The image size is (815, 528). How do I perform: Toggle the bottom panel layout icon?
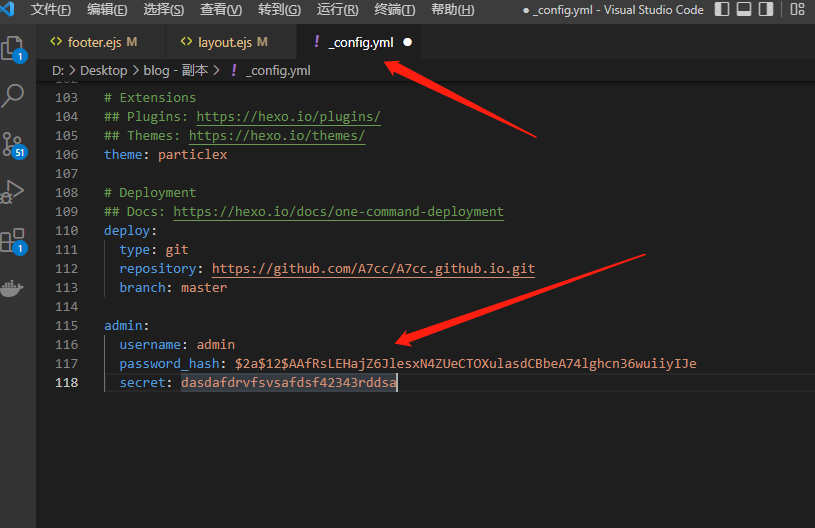coord(744,9)
